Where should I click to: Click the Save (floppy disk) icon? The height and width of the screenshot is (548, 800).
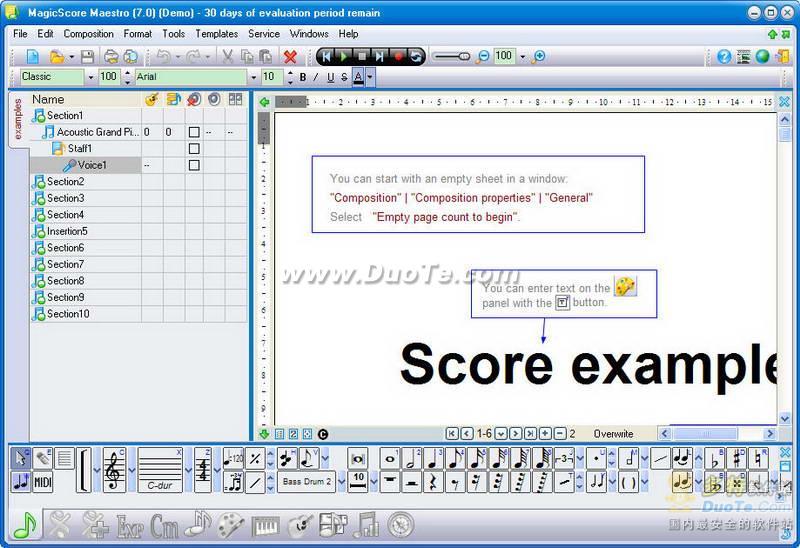tap(87, 56)
